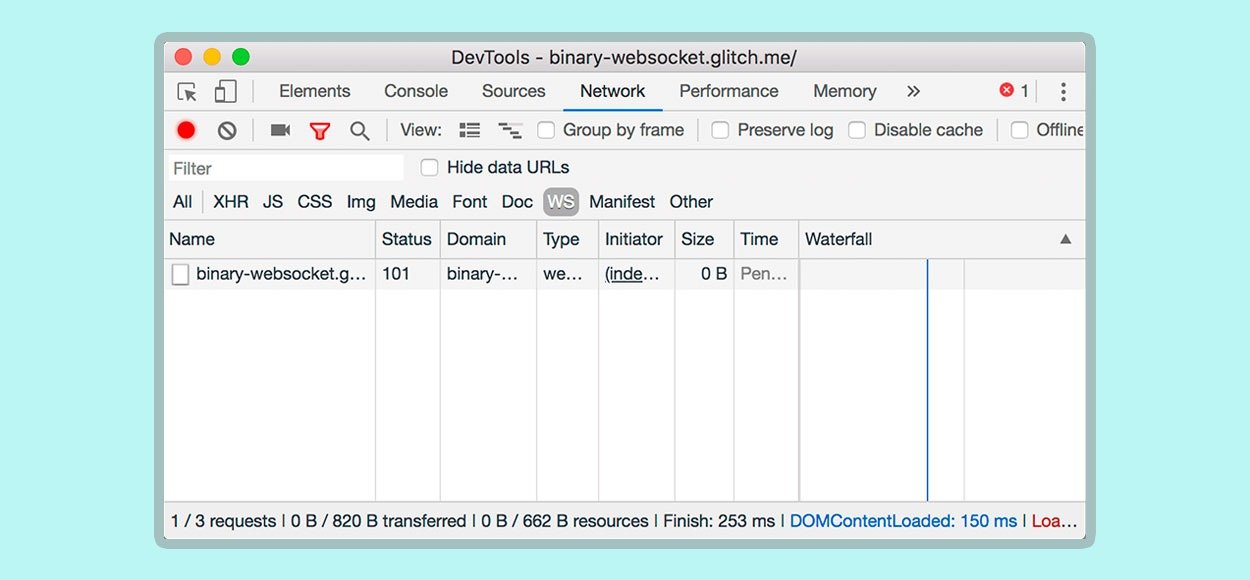Toggle the device toolbar icon
Screen dimensions: 1250x580
click(x=226, y=92)
